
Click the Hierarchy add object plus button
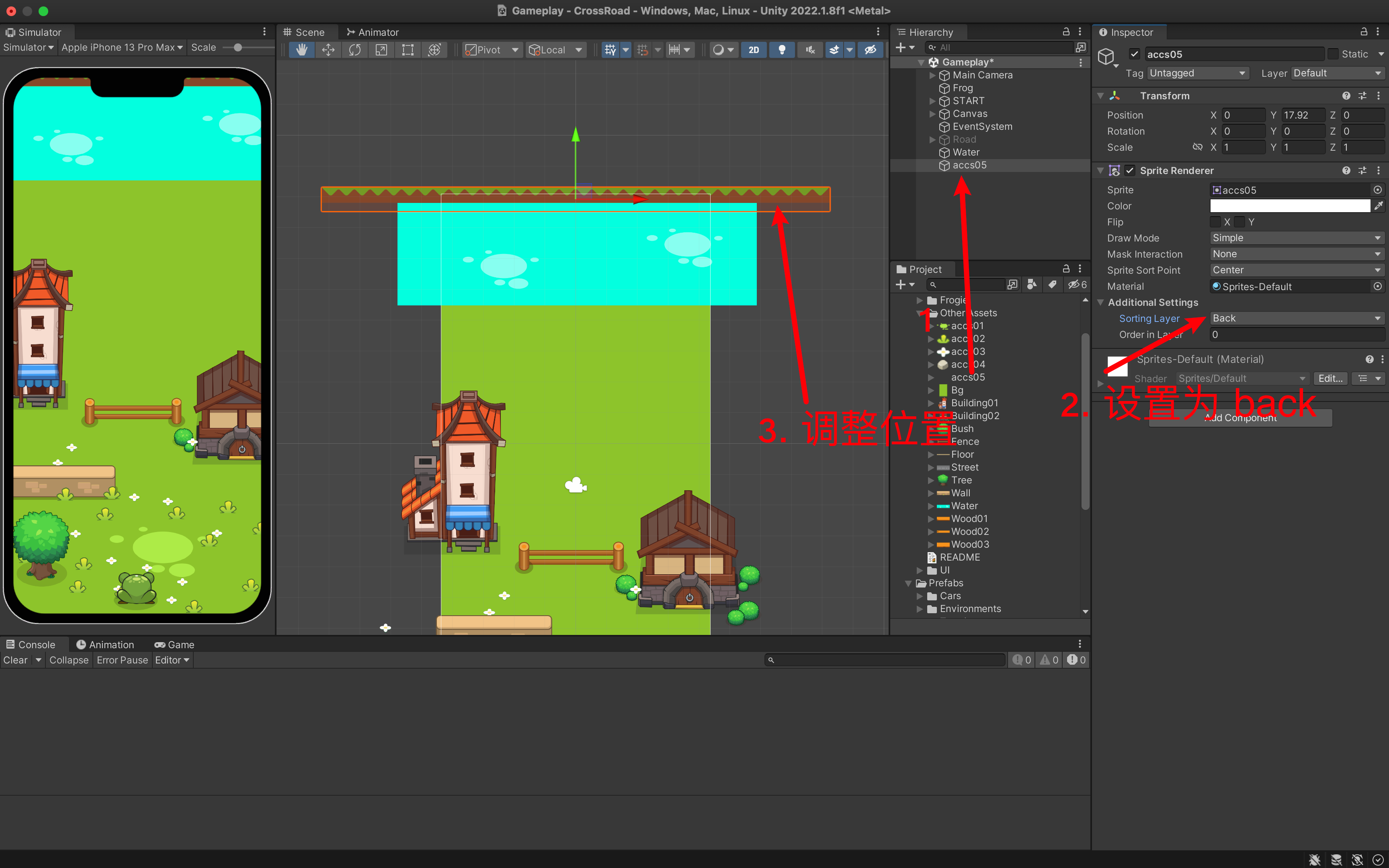[x=905, y=48]
